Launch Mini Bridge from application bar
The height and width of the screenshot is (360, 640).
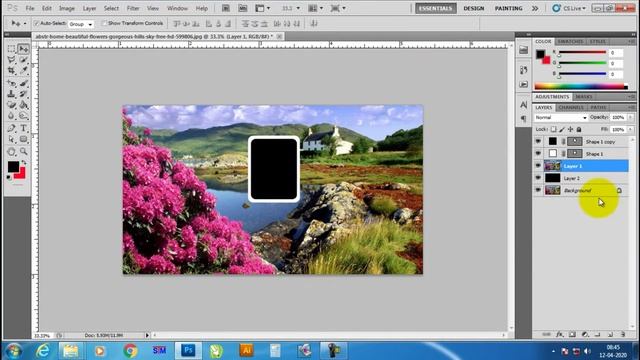click(x=242, y=8)
